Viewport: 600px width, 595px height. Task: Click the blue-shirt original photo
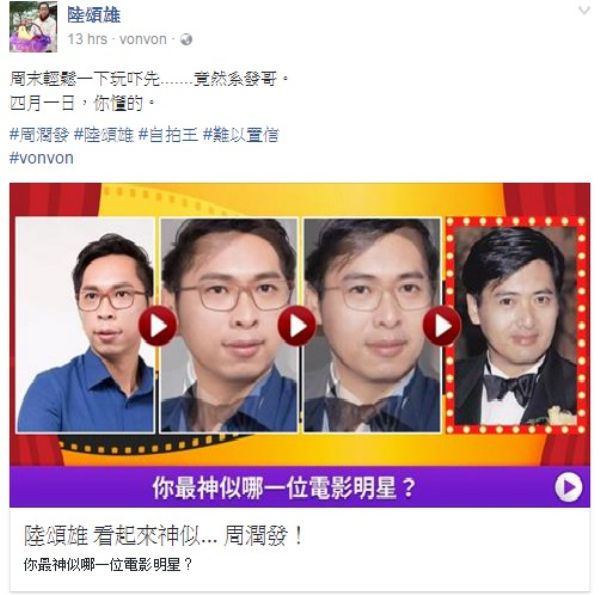point(85,325)
